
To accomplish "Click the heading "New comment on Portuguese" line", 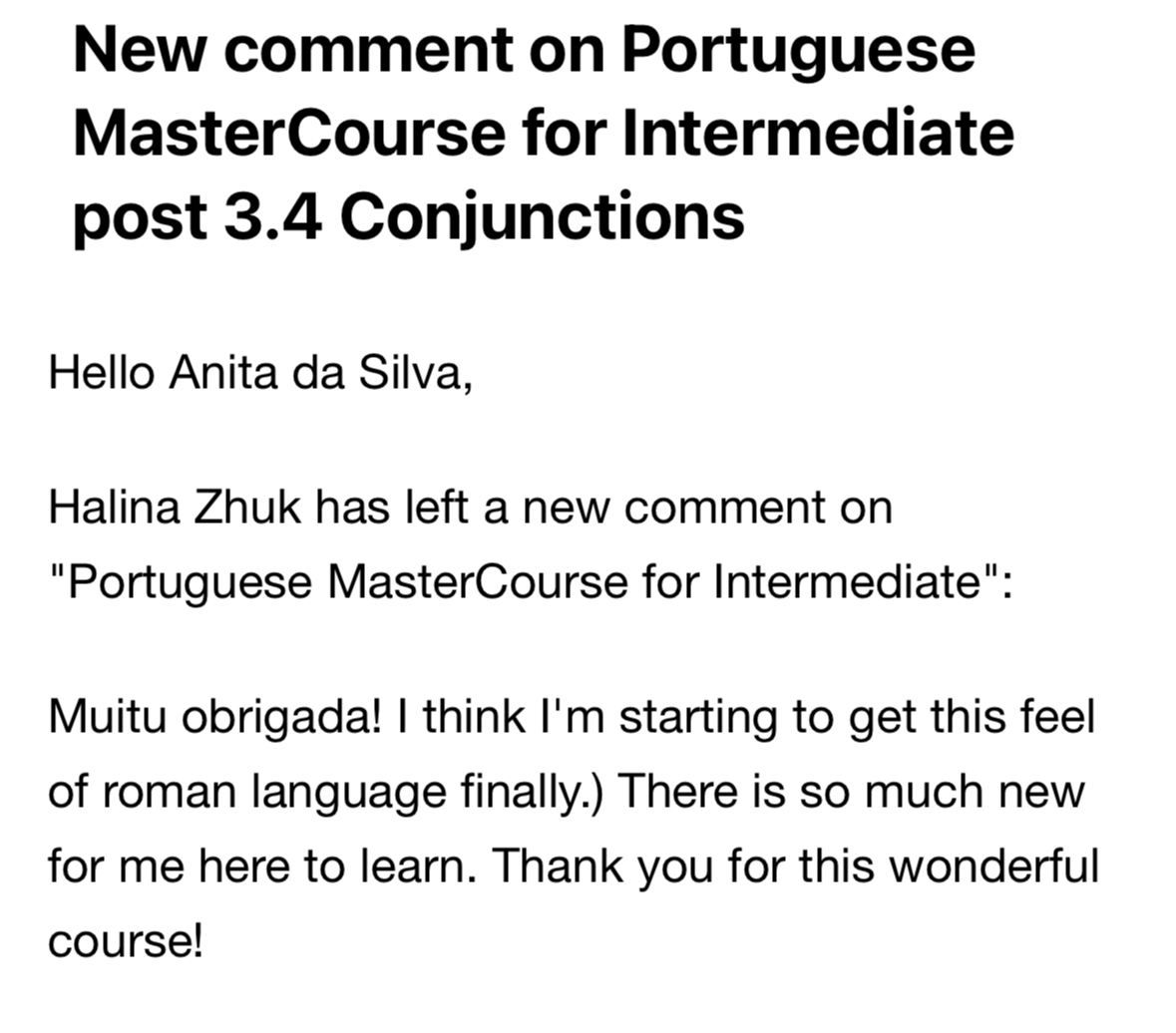I will (525, 52).
